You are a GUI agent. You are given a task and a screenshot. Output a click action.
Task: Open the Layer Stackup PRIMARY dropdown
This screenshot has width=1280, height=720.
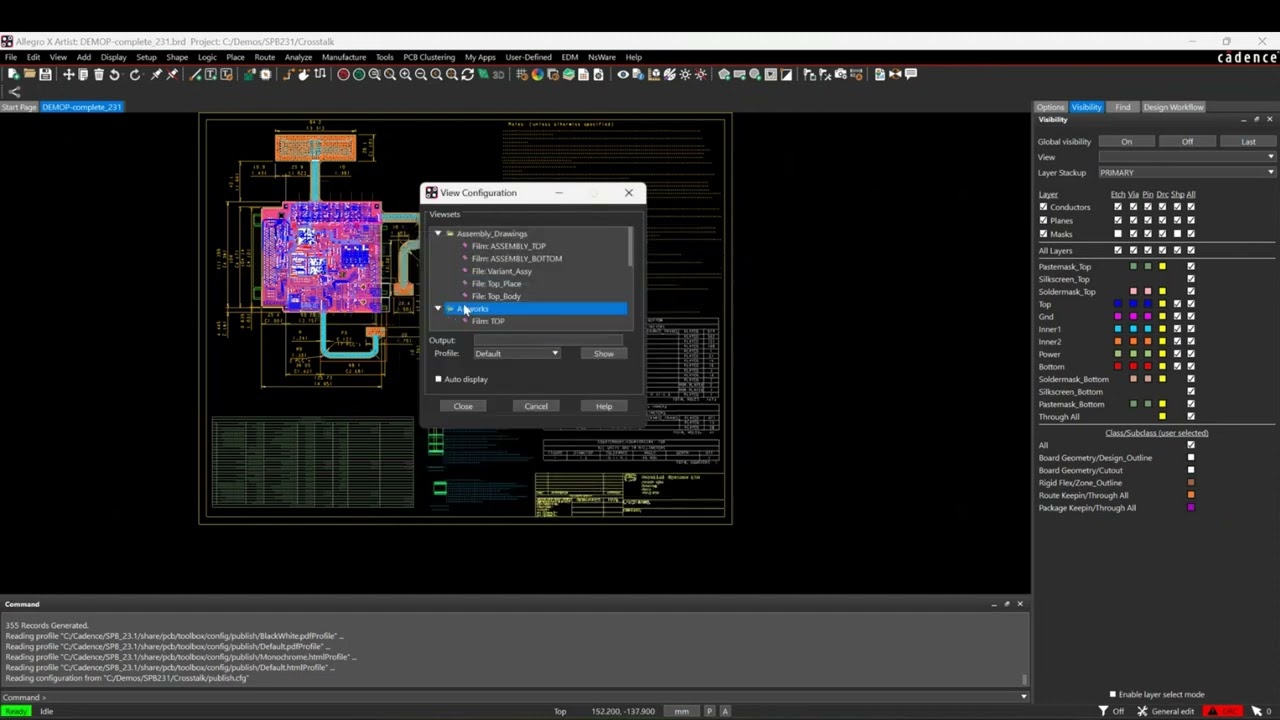1187,172
